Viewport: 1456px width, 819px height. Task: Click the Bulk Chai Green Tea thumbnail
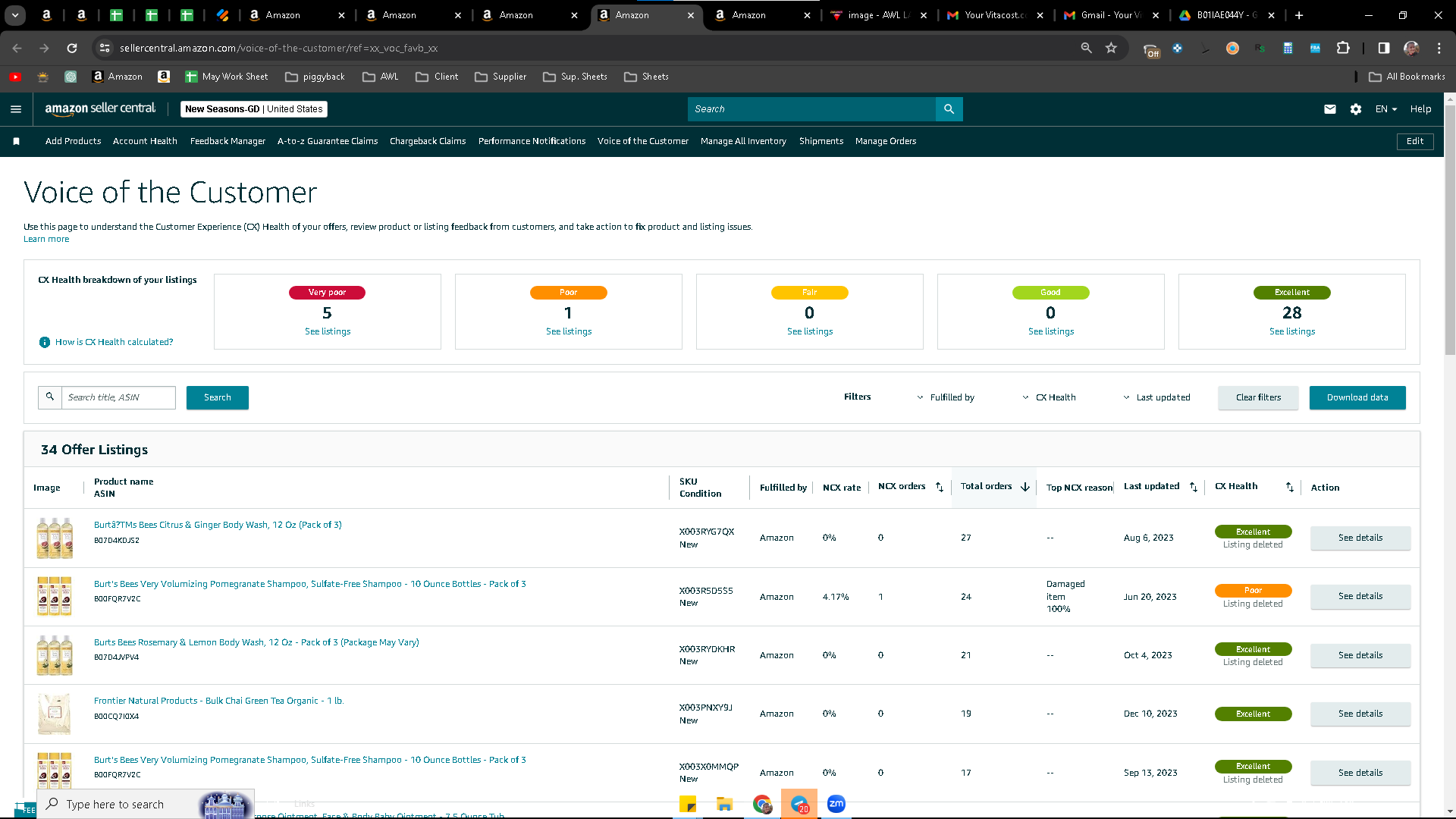click(x=55, y=714)
